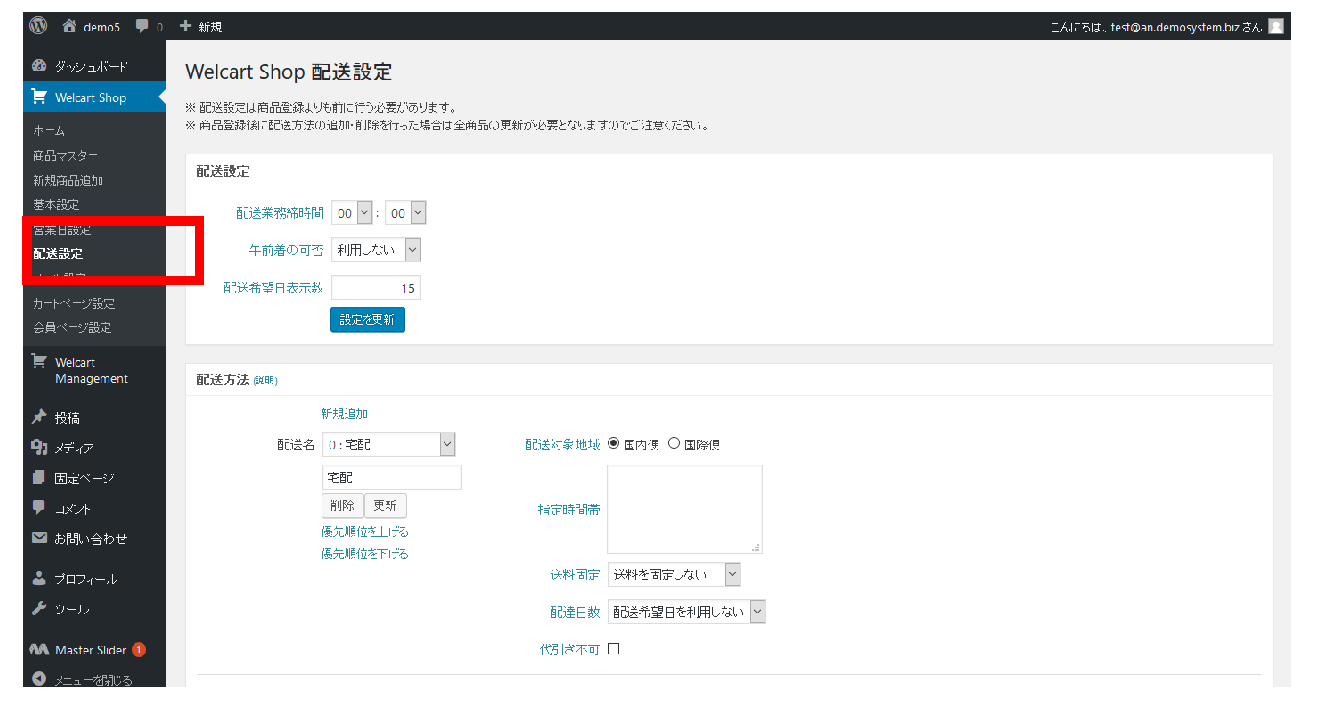Click the 配送希望日表示数 input field
This screenshot has width=1329, height=707.
[377, 287]
